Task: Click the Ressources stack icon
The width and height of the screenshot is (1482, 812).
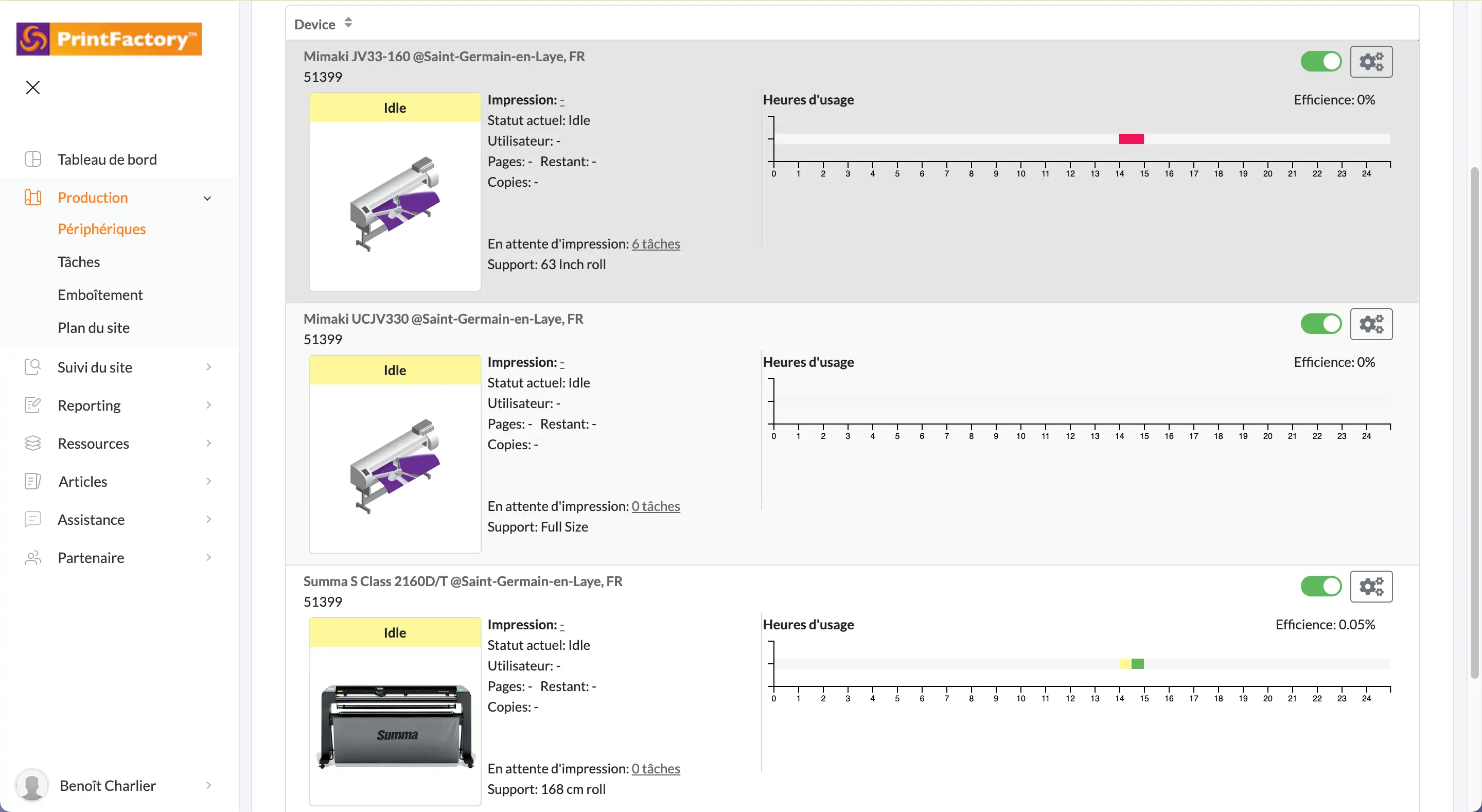Action: point(33,443)
